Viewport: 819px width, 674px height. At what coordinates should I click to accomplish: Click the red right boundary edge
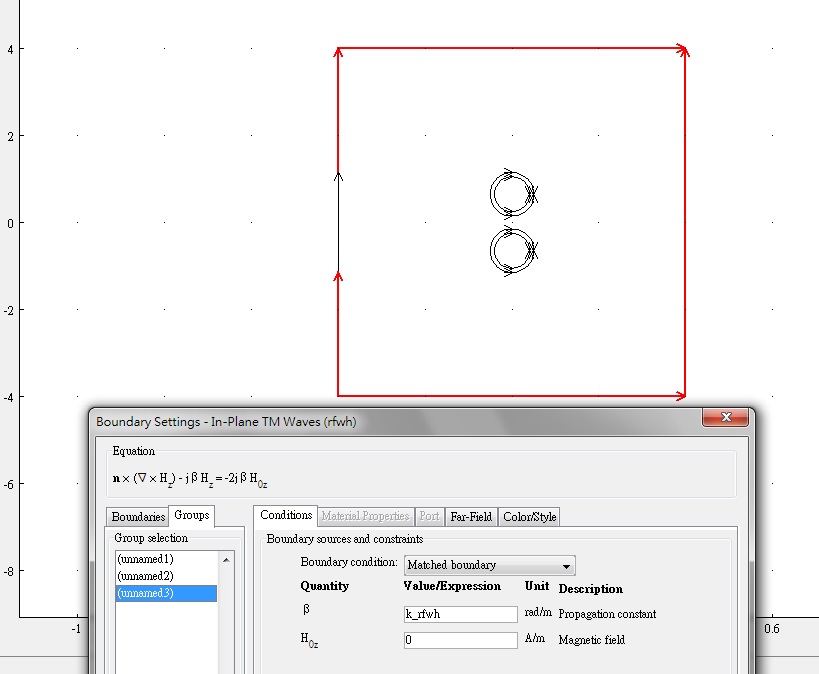coord(685,220)
